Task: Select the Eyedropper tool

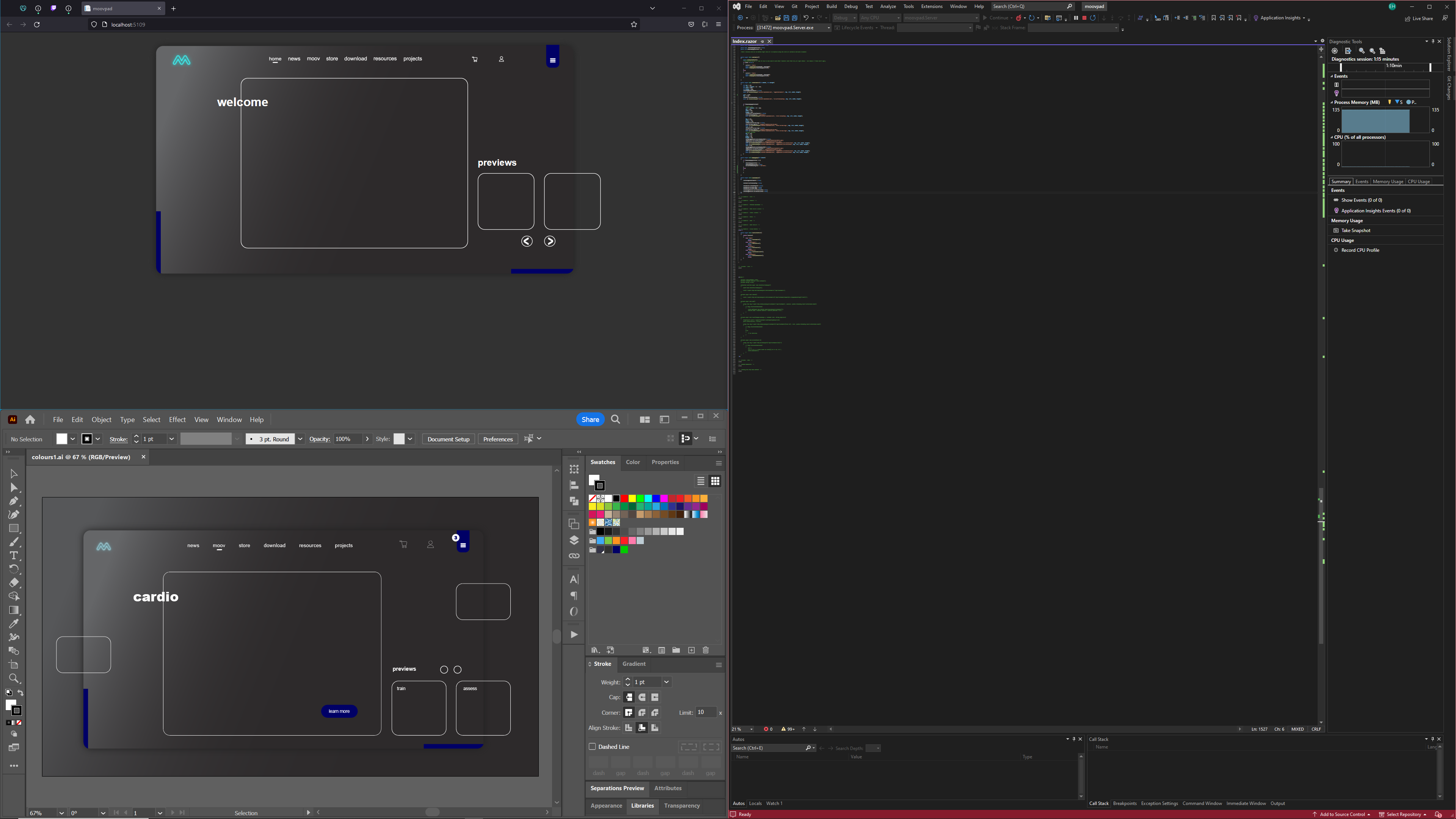Action: (14, 624)
